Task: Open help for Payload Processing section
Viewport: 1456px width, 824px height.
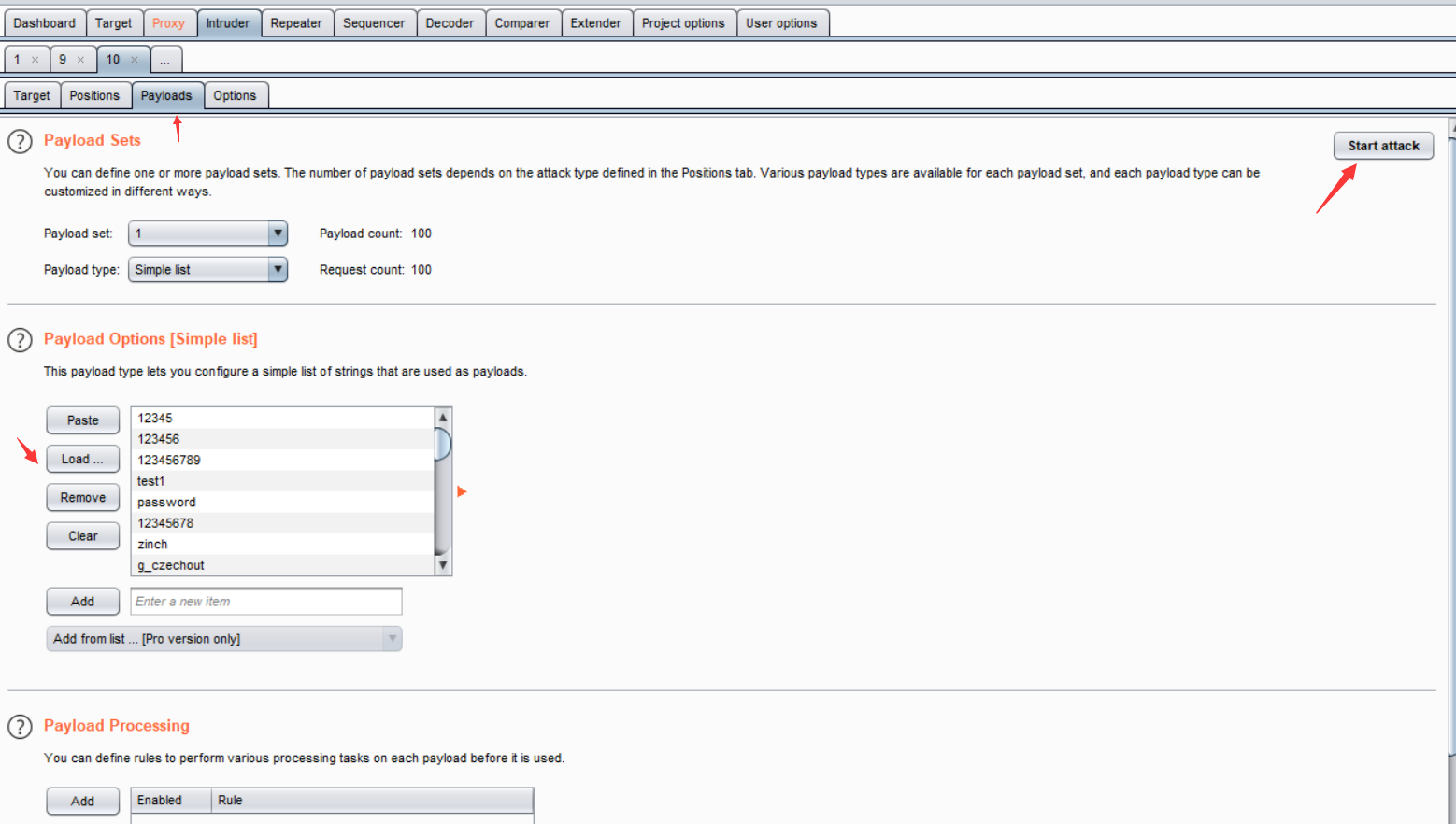Action: pos(20,727)
